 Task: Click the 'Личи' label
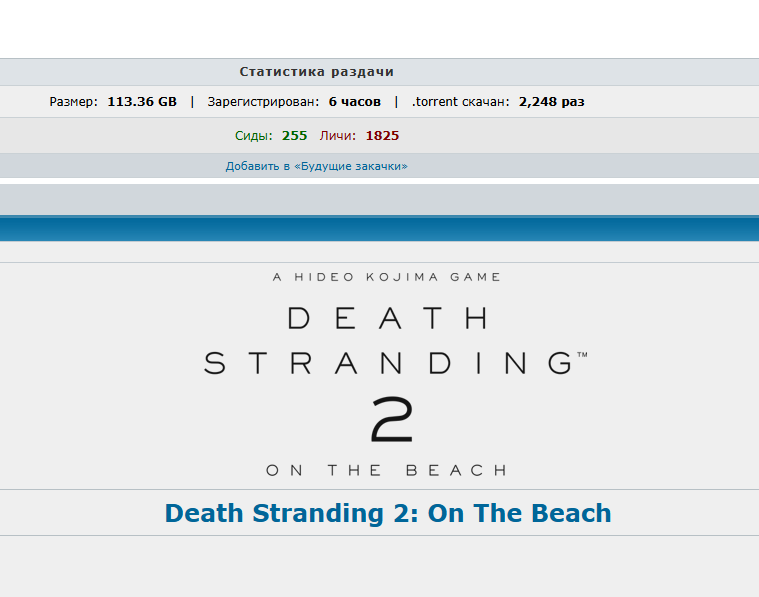point(338,136)
